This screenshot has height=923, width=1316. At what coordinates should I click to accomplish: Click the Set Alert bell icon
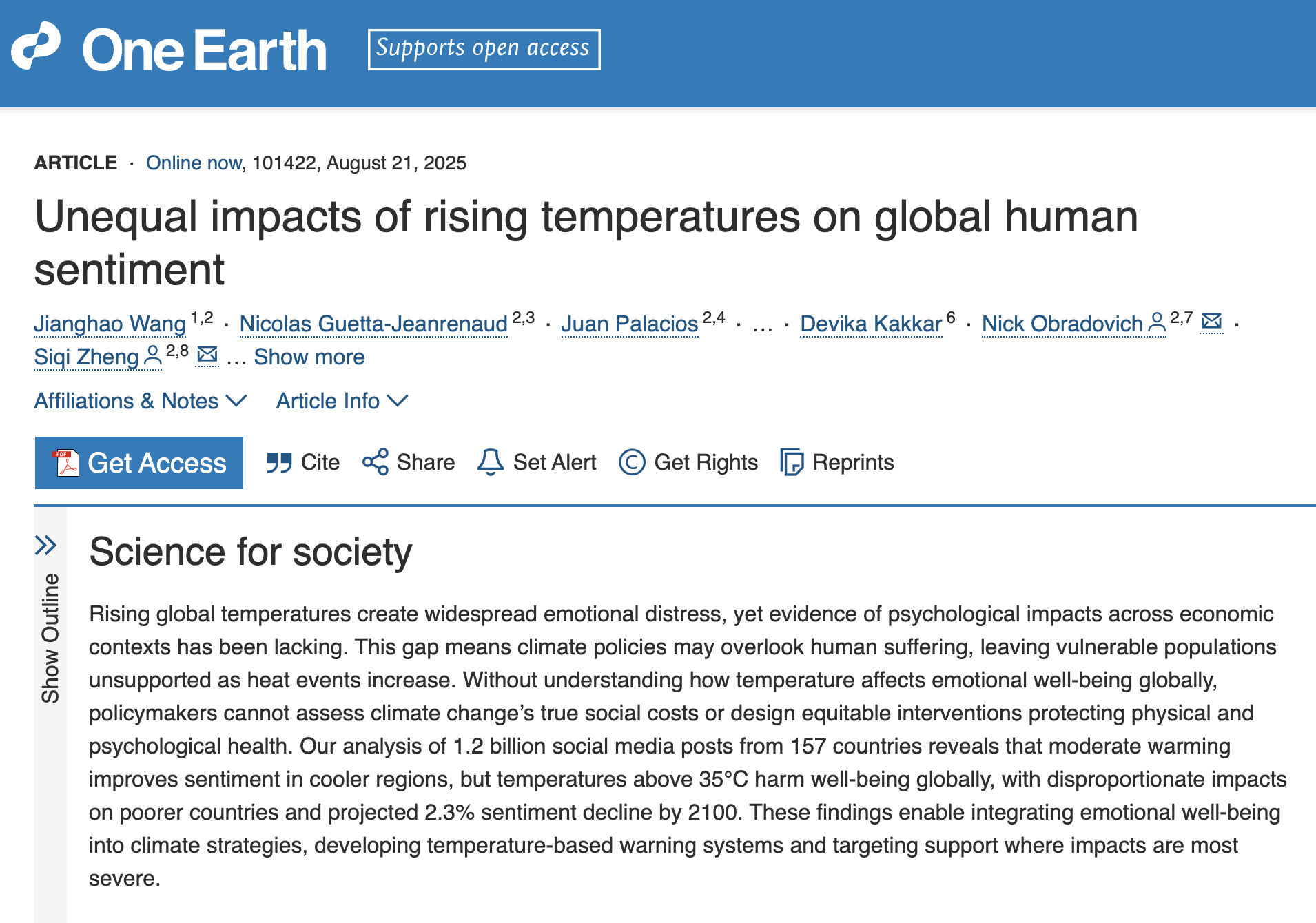pyautogui.click(x=491, y=462)
